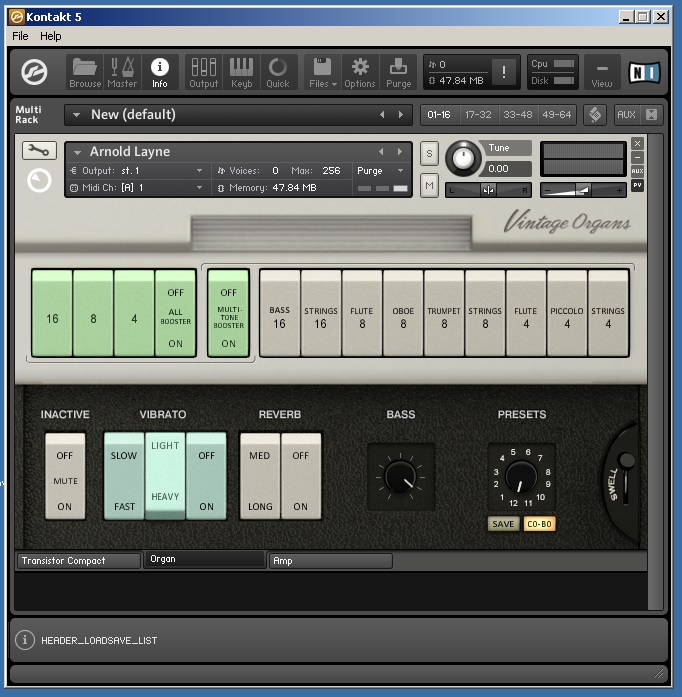Open the File menu
The width and height of the screenshot is (682, 697).
click(x=20, y=36)
